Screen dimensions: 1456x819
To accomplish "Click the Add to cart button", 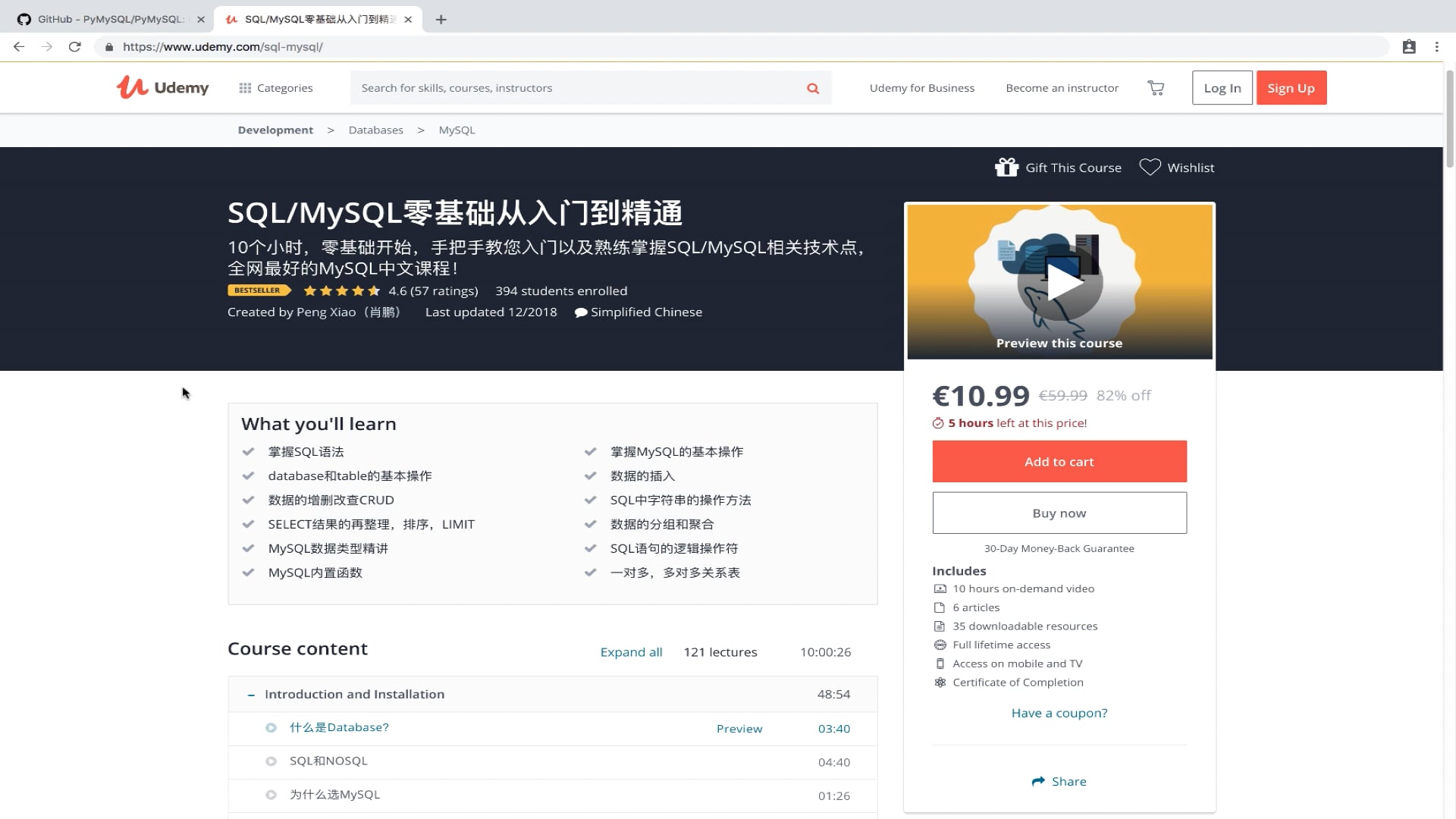I will (x=1059, y=461).
